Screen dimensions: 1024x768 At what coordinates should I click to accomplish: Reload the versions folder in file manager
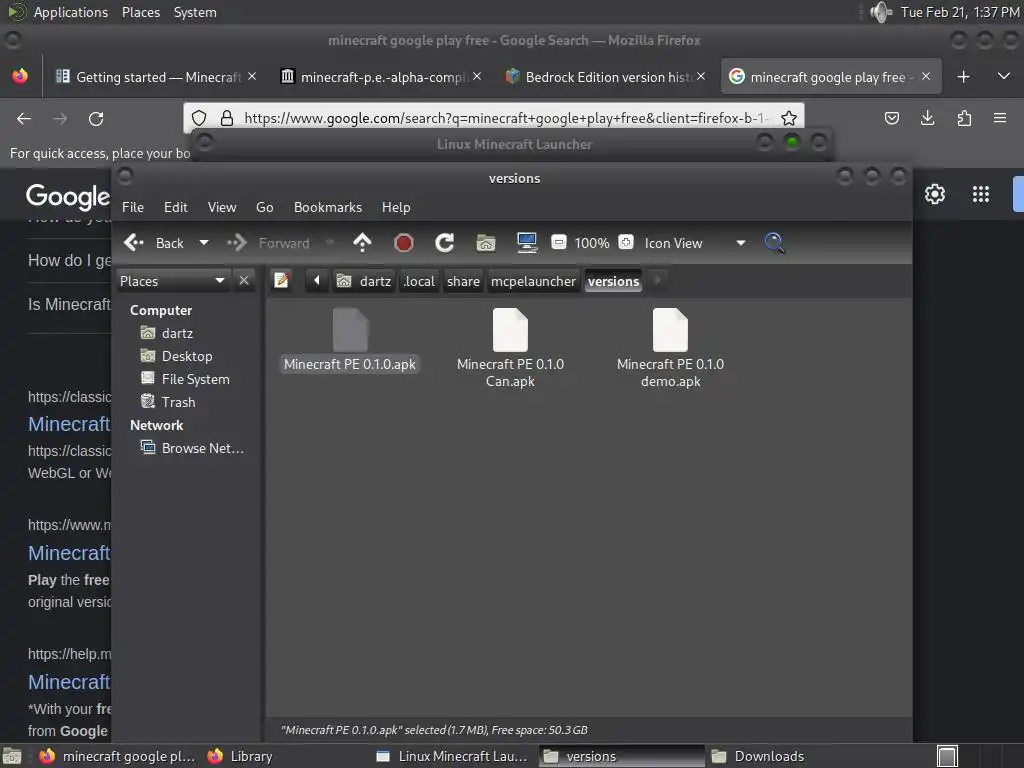tap(445, 243)
